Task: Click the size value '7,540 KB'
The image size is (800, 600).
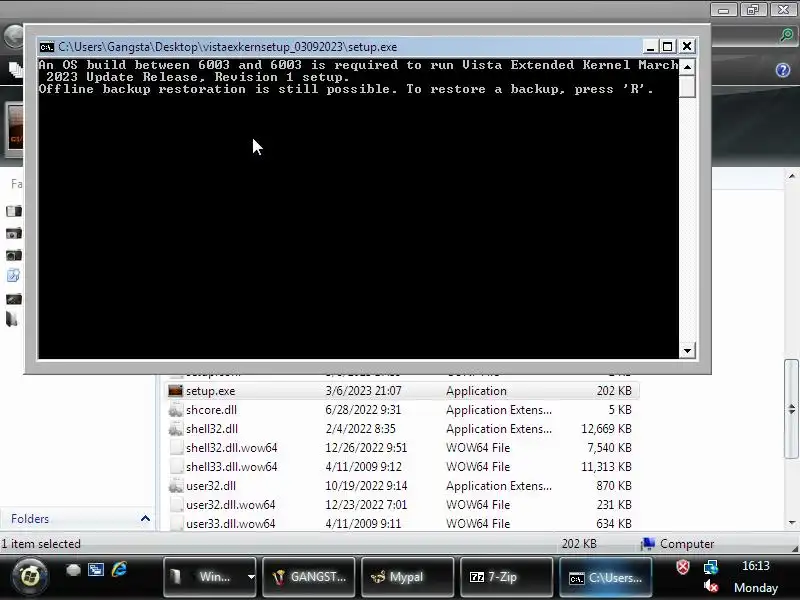Action: pos(609,448)
